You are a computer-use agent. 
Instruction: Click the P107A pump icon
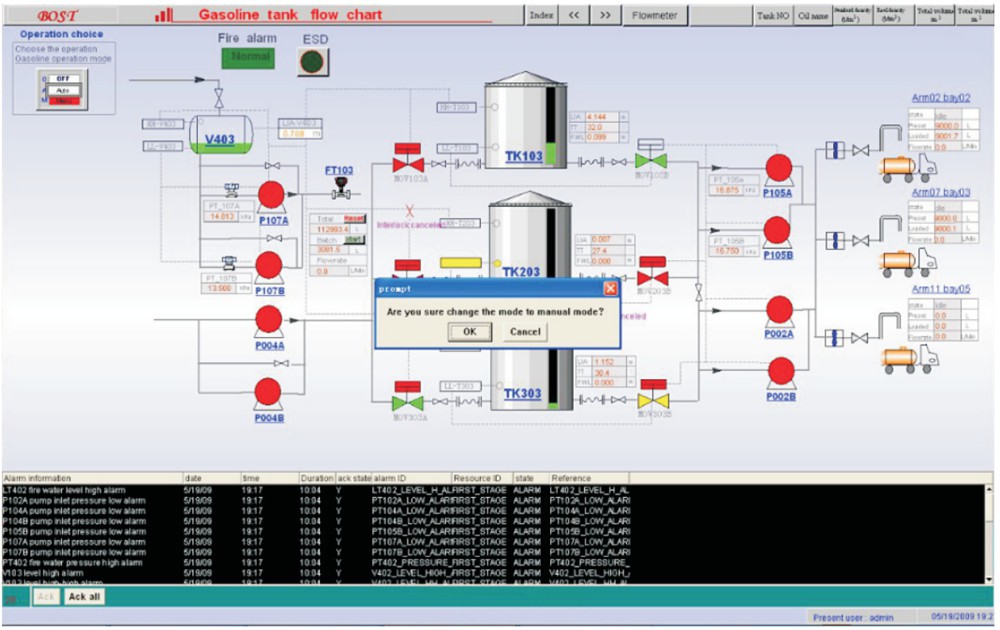click(x=271, y=195)
